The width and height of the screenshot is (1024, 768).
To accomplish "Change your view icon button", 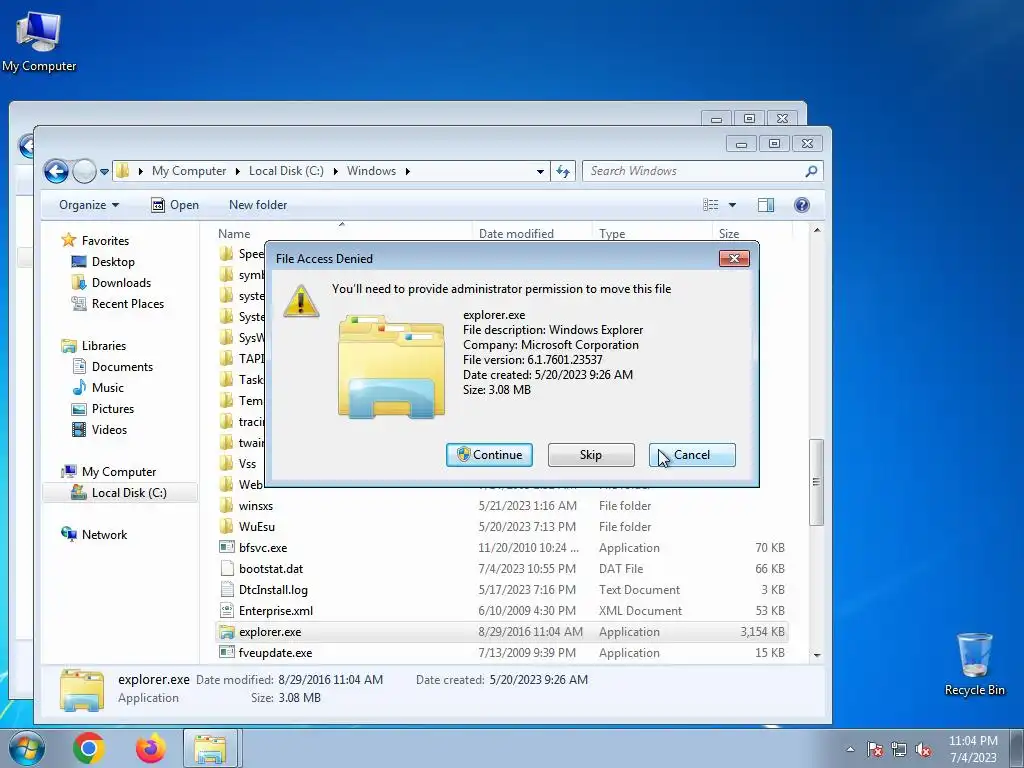I will tap(711, 205).
